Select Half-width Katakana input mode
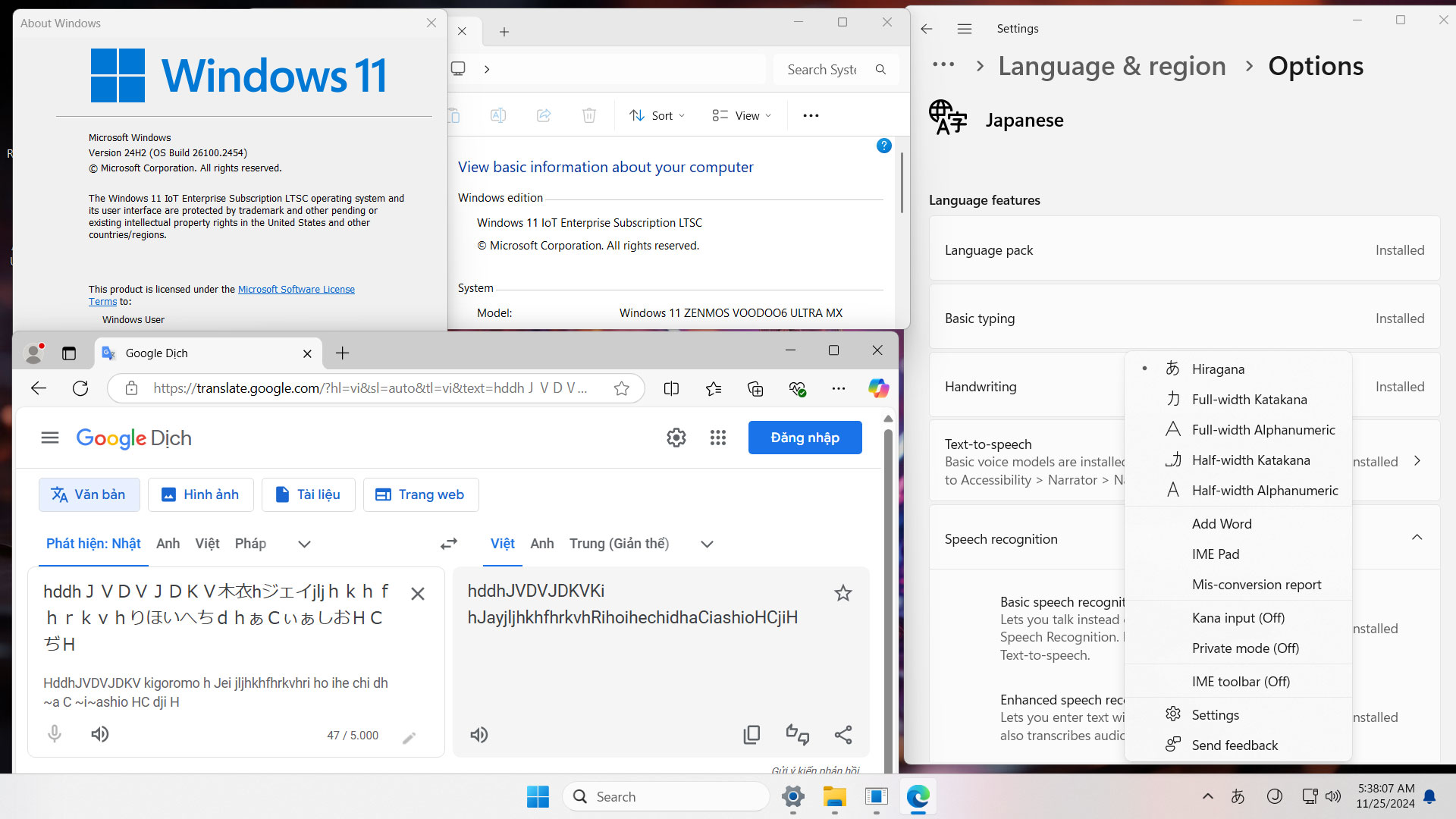The width and height of the screenshot is (1456, 819). click(1238, 460)
